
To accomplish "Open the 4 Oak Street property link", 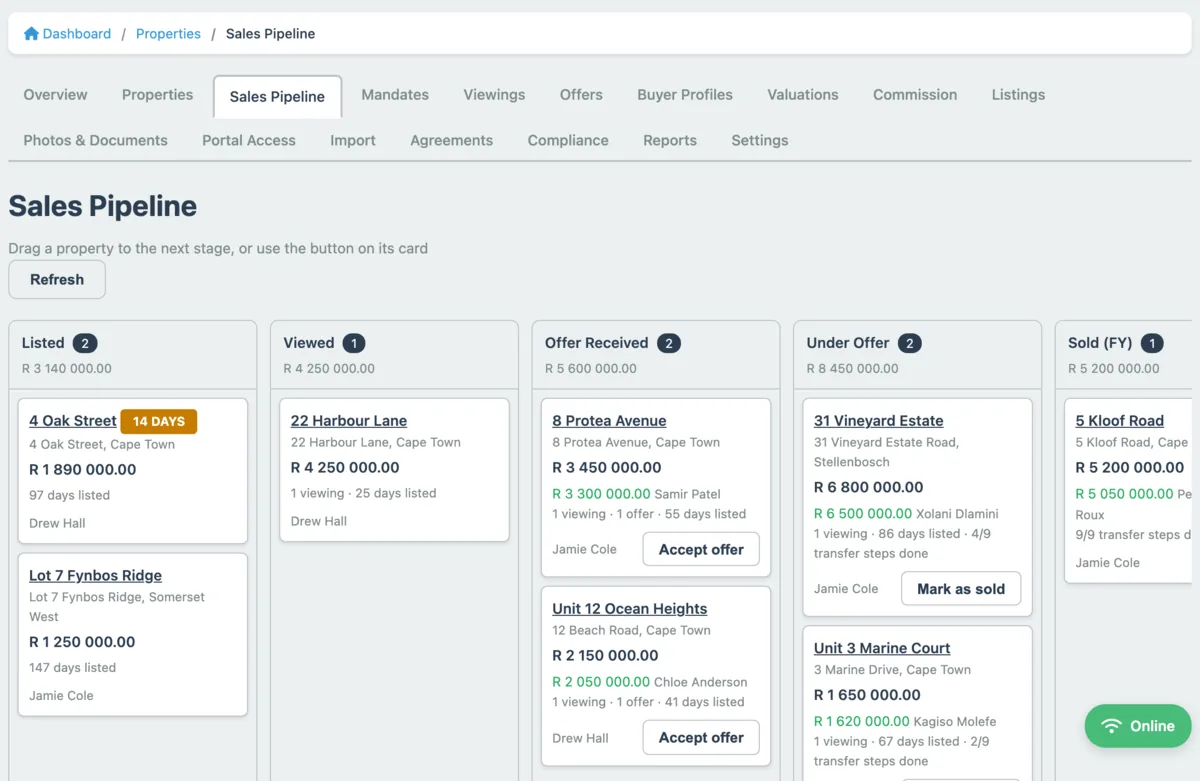I will 73,421.
